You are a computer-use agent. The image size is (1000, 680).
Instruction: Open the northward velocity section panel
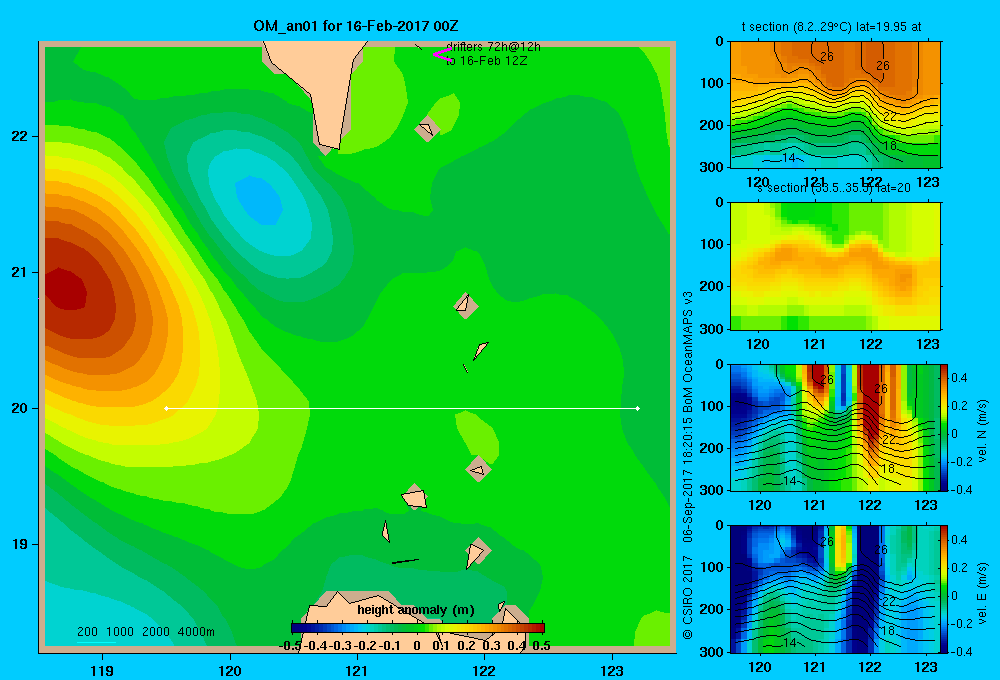click(x=835, y=427)
